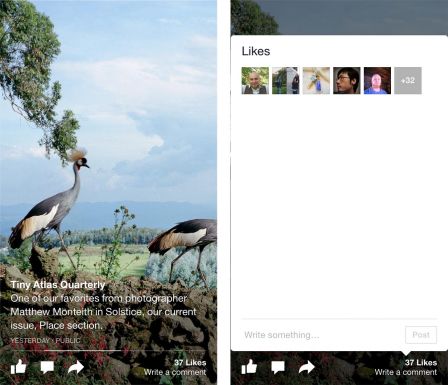Image resolution: width=448 pixels, height=385 pixels.
Task: Open fifth liker in blue shirt
Action: tap(377, 81)
